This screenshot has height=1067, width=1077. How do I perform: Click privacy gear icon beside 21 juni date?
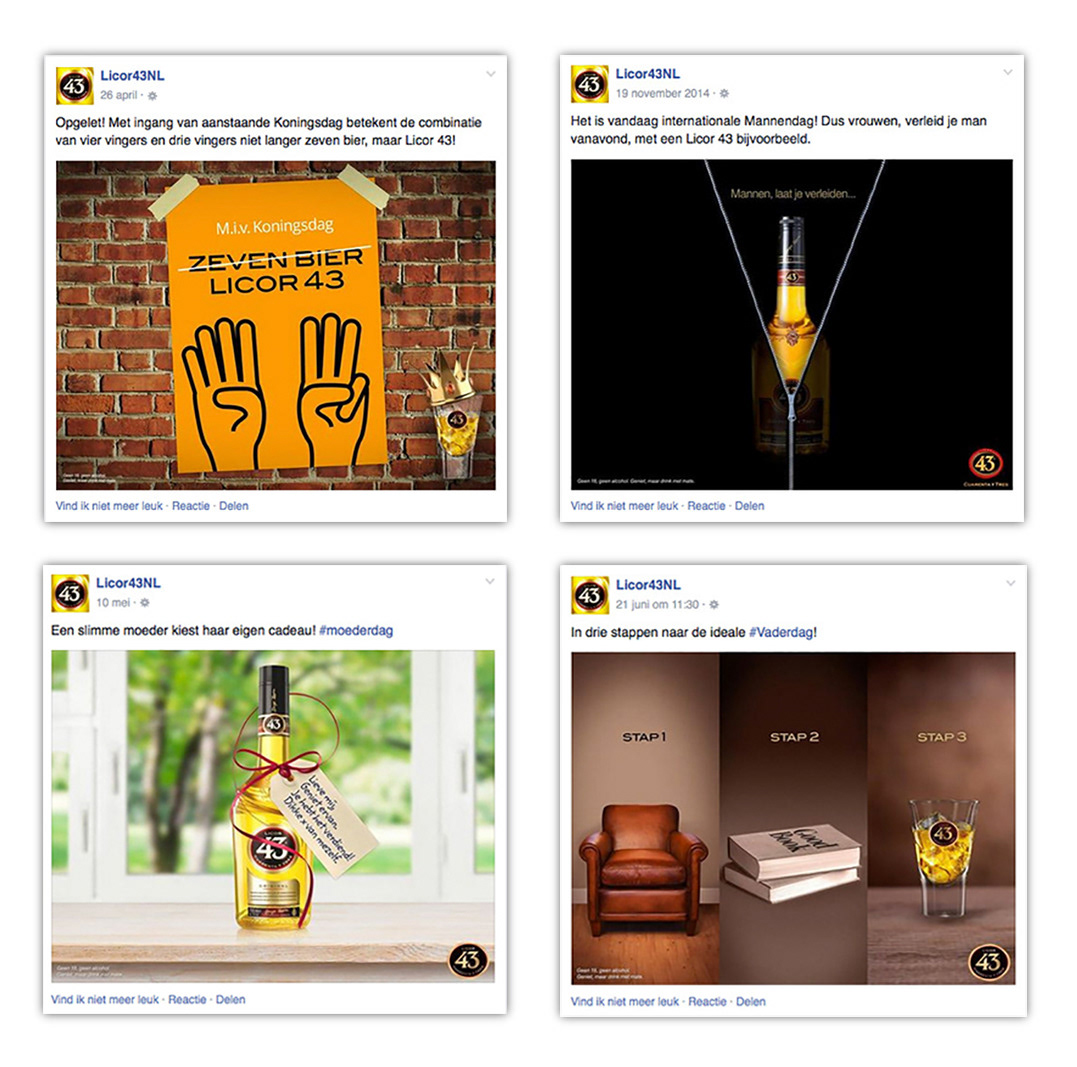click(714, 605)
